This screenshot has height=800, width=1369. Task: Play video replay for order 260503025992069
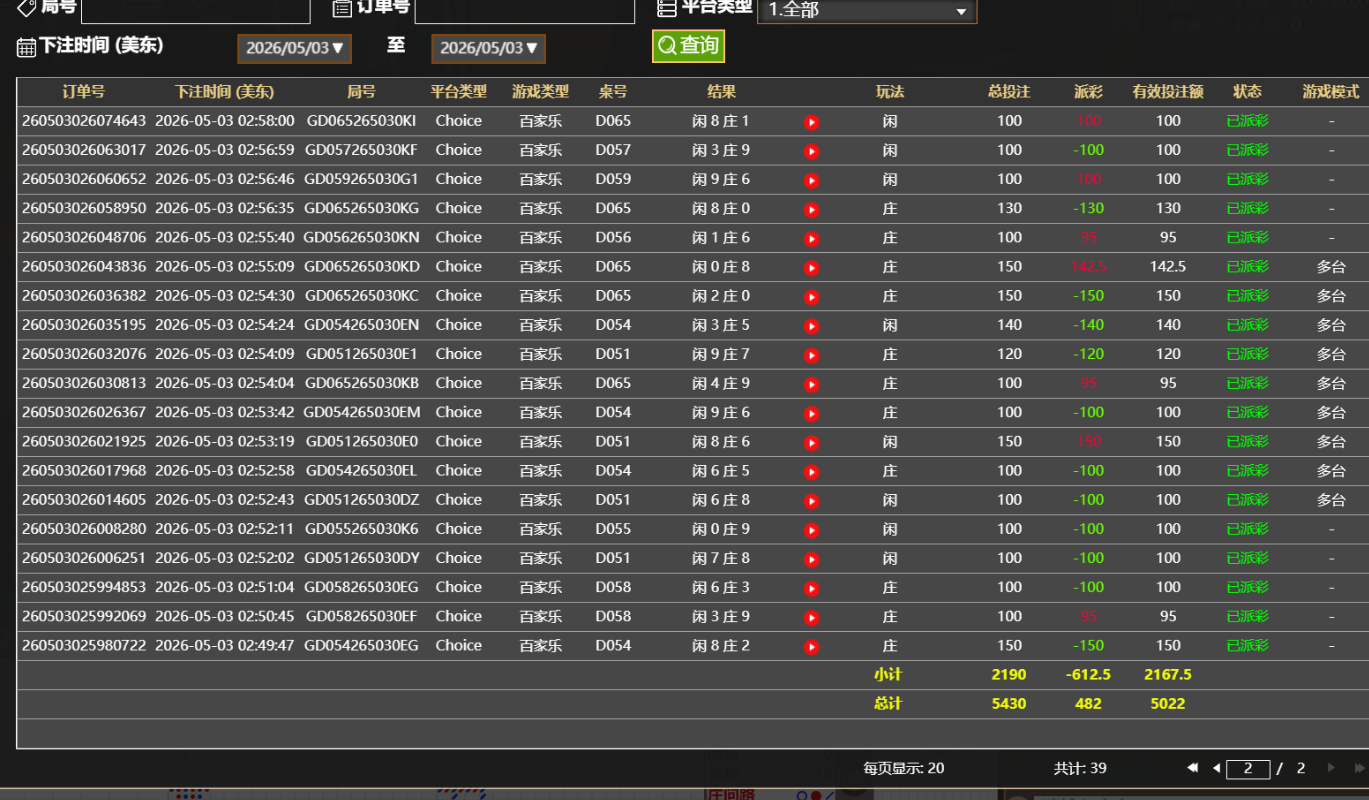point(811,617)
